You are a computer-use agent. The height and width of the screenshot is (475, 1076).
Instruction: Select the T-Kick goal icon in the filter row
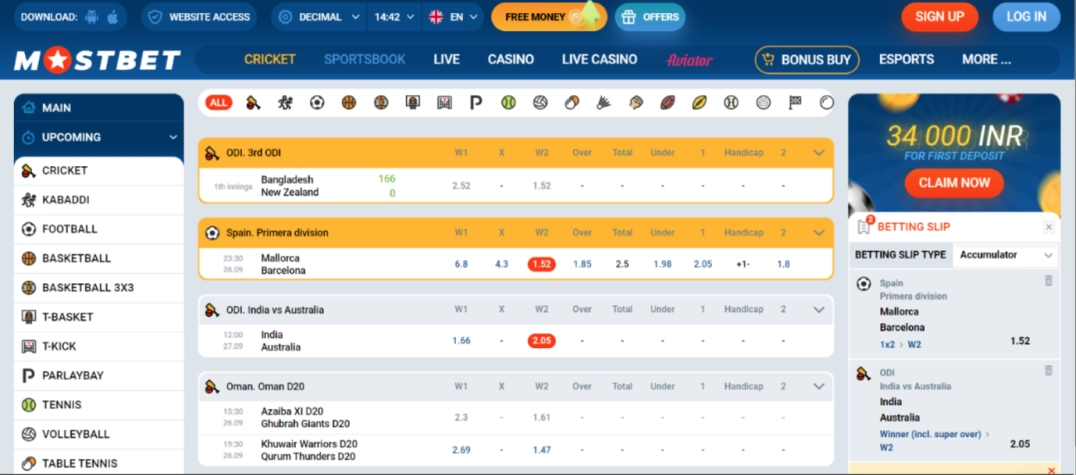pos(445,103)
